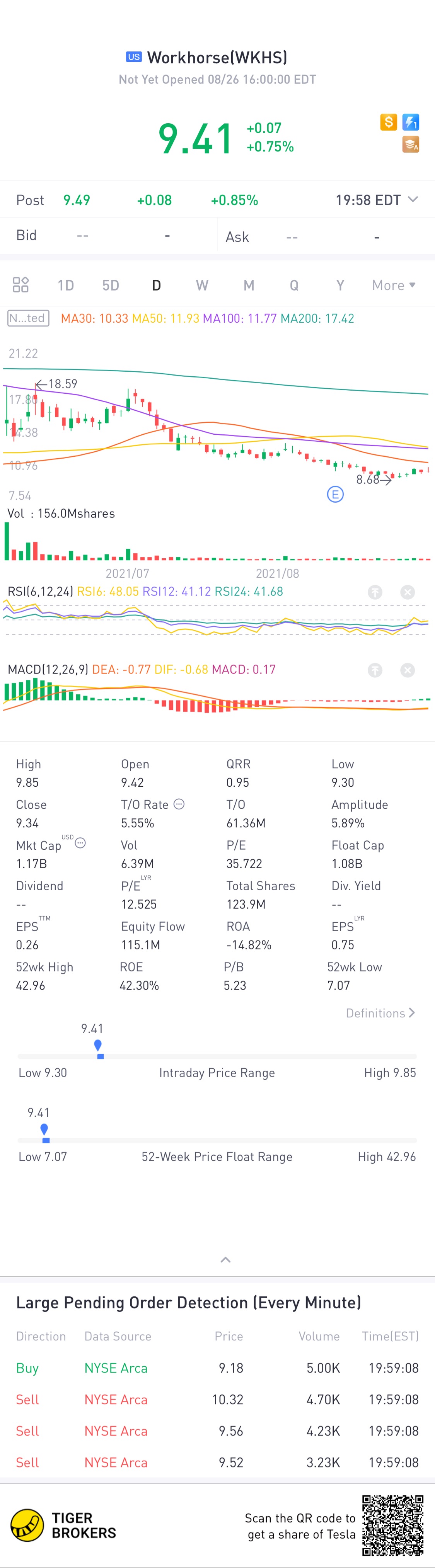Close the MACD indicator panel
435x1568 pixels.
click(x=408, y=670)
